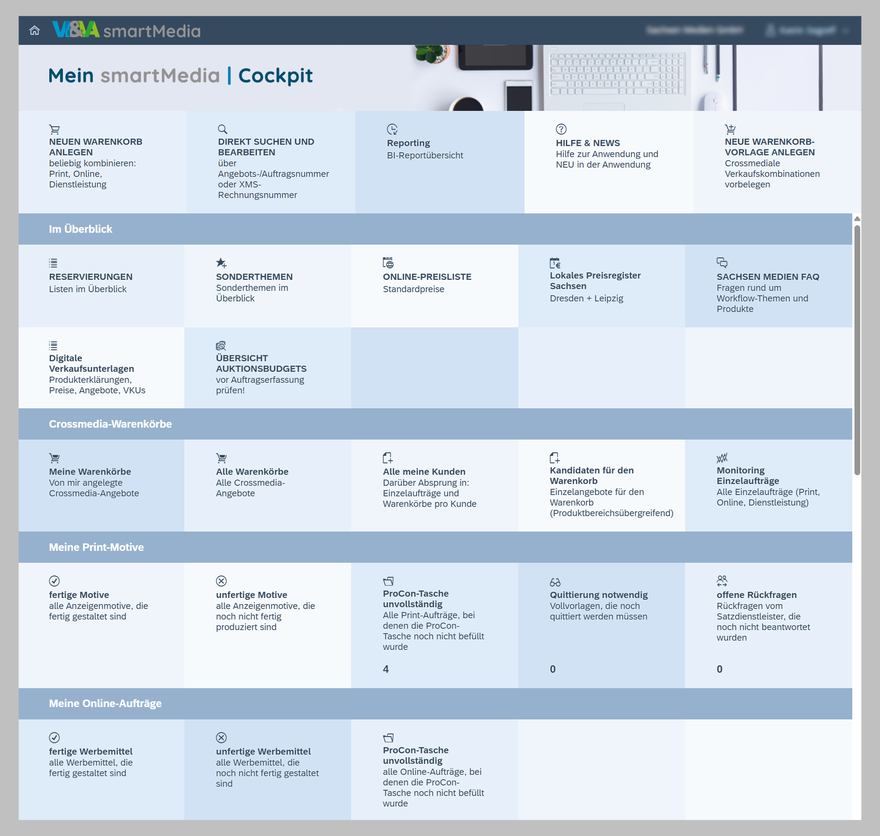The image size is (880, 836).
Task: Open Lokales Preisregister Sachsen title
Action: [595, 281]
